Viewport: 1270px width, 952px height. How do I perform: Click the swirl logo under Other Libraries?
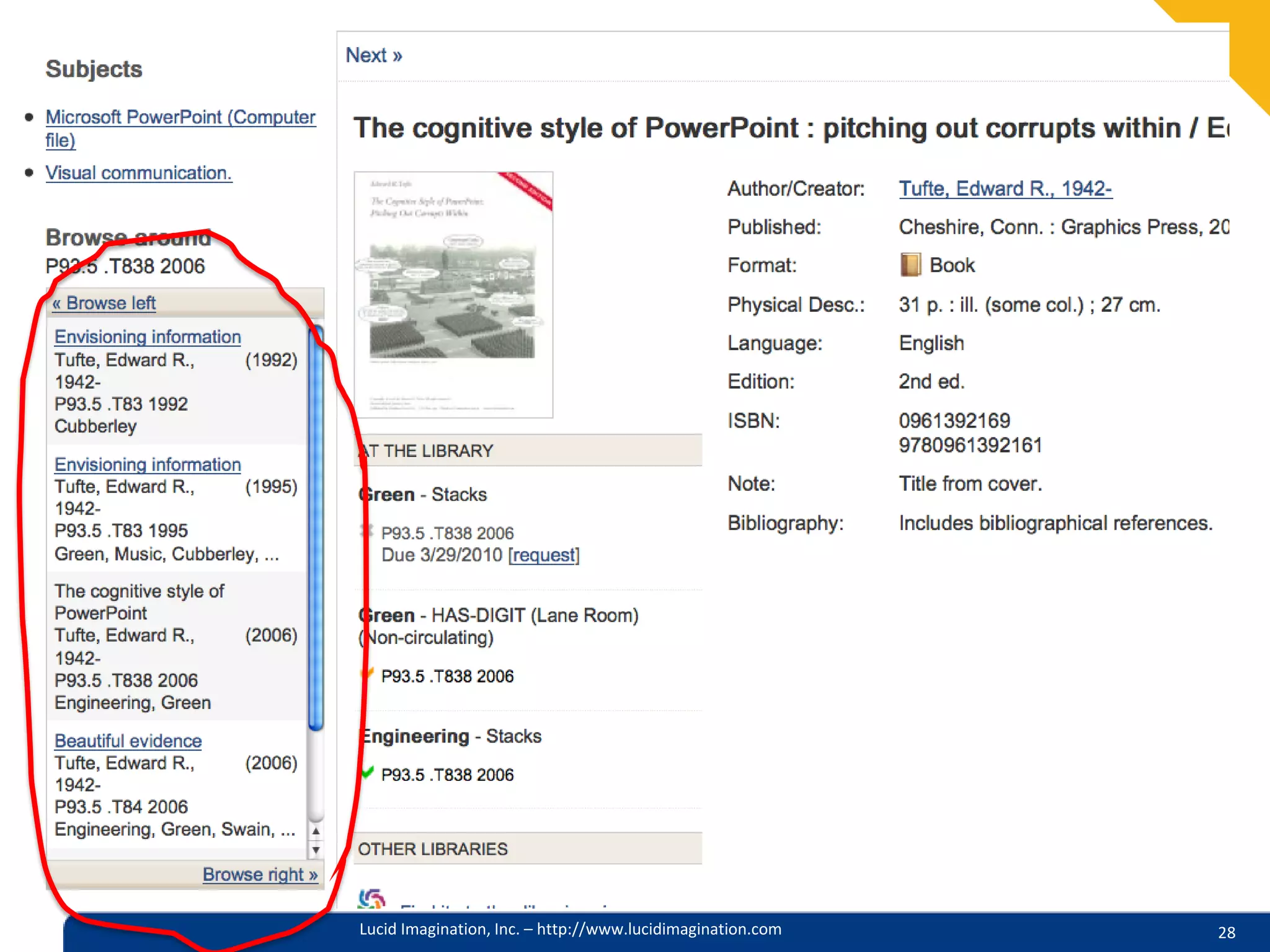pos(371,899)
